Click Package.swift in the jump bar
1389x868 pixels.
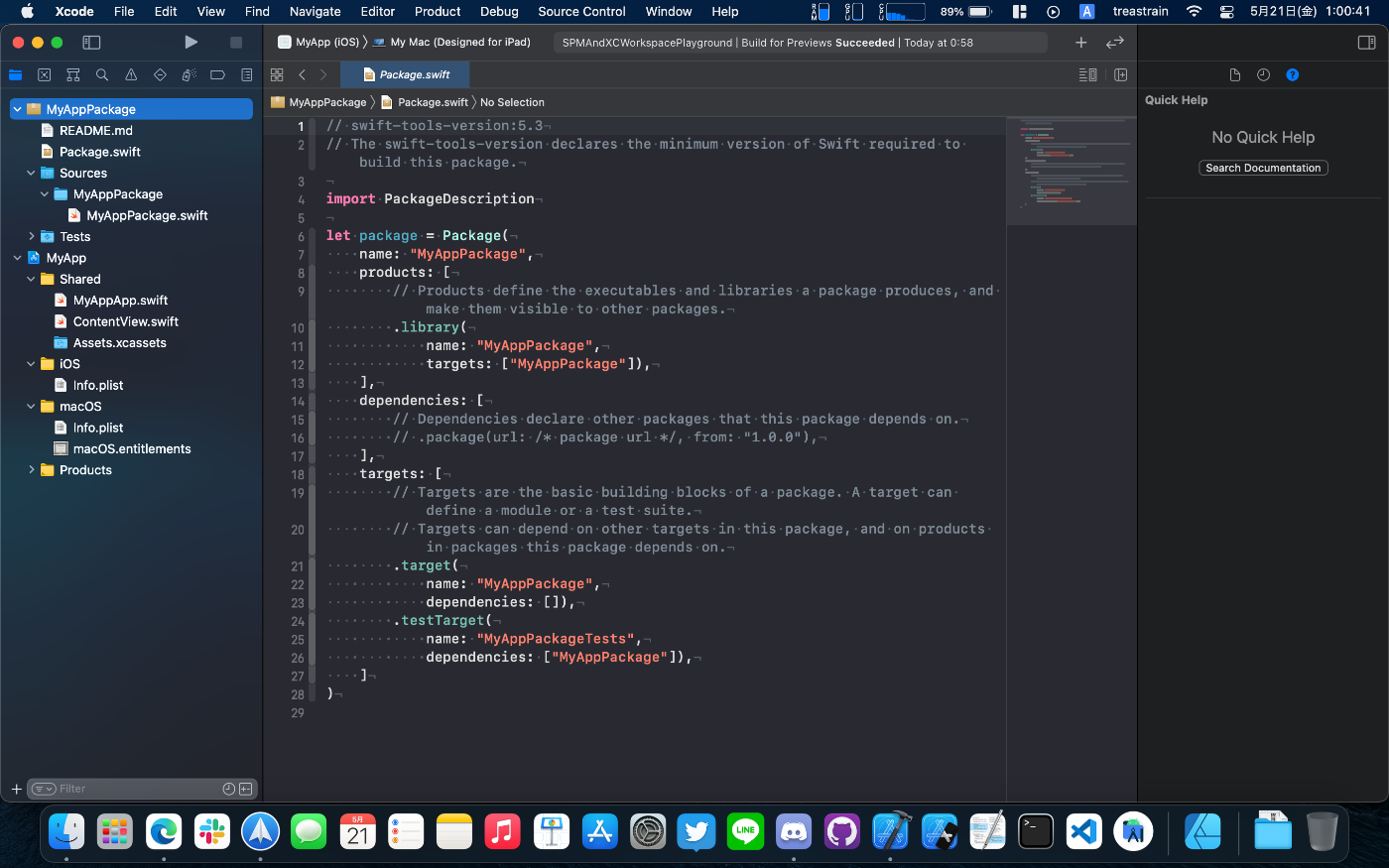click(425, 102)
